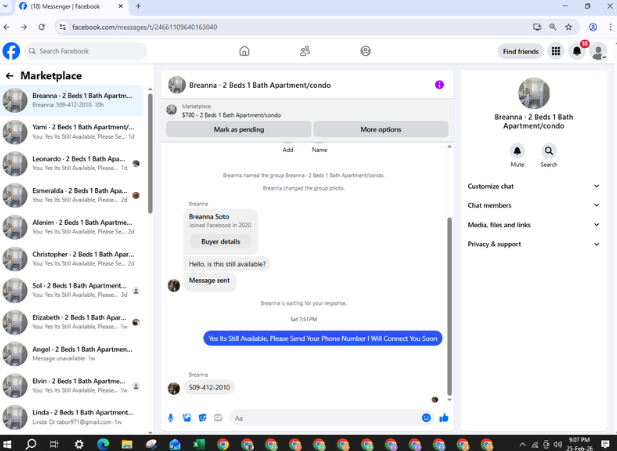Click the blue 'Yes Its Still Available' message
This screenshot has height=451, width=617.
tap(323, 338)
